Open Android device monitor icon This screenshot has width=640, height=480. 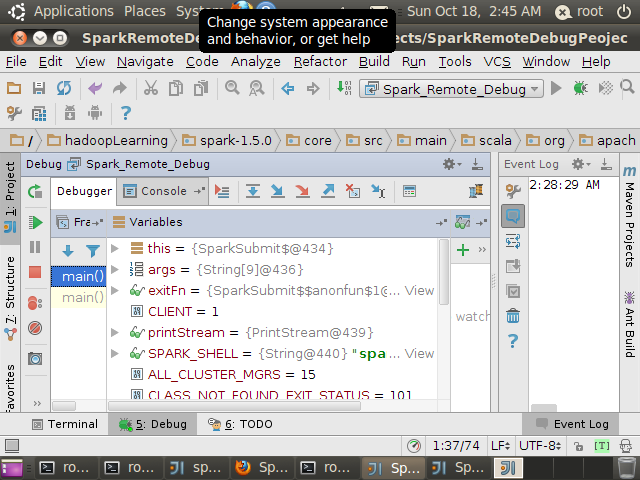pos(95,113)
